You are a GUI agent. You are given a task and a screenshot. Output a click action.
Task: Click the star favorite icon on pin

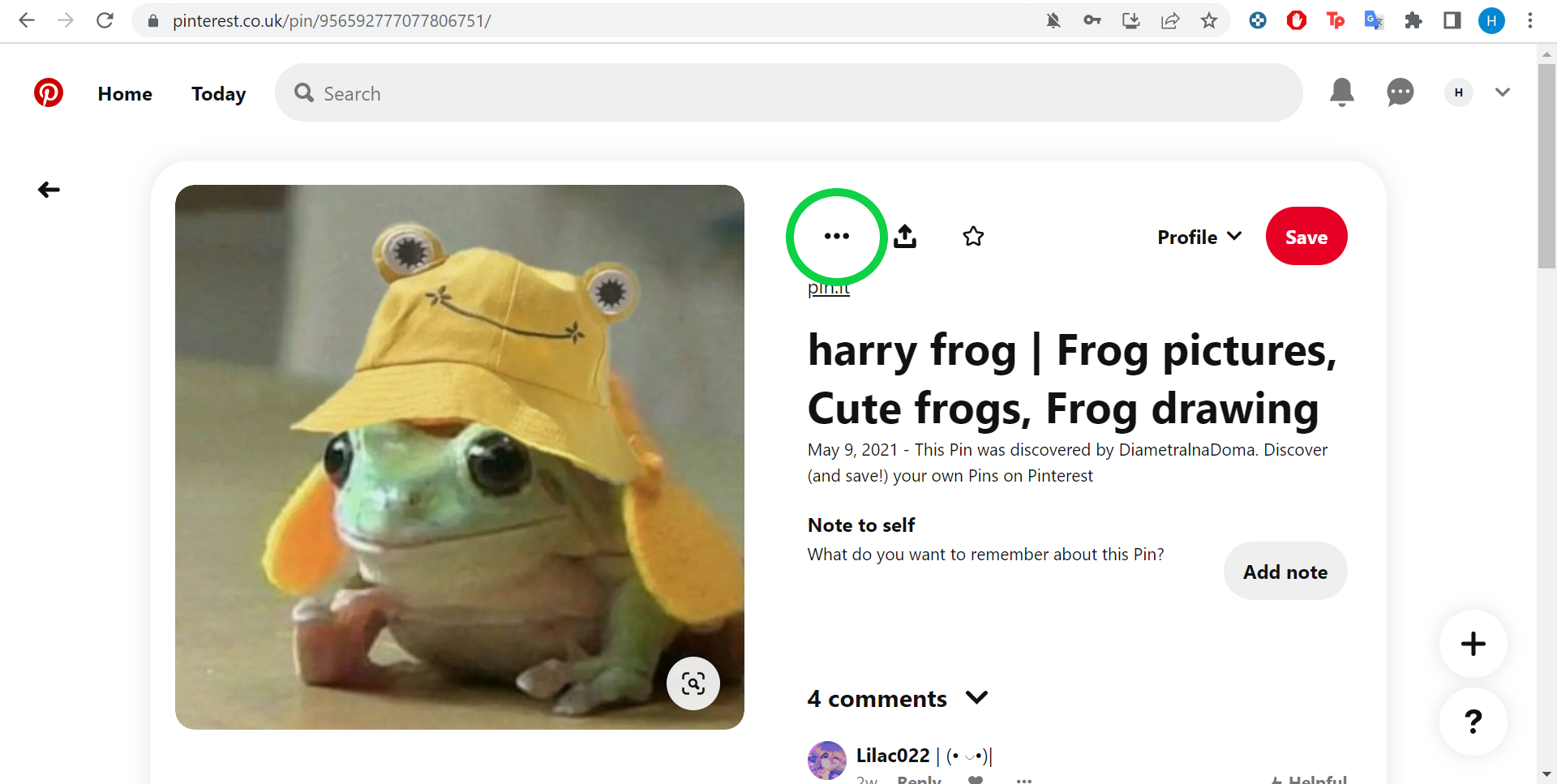973,236
